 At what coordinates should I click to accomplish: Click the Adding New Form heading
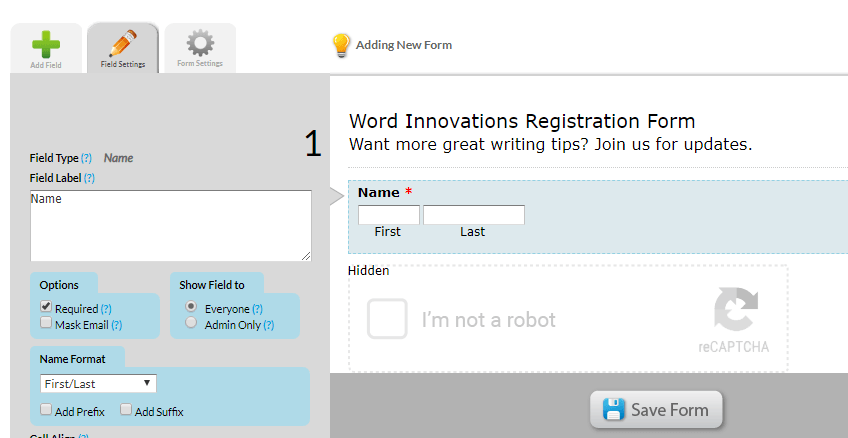click(404, 45)
